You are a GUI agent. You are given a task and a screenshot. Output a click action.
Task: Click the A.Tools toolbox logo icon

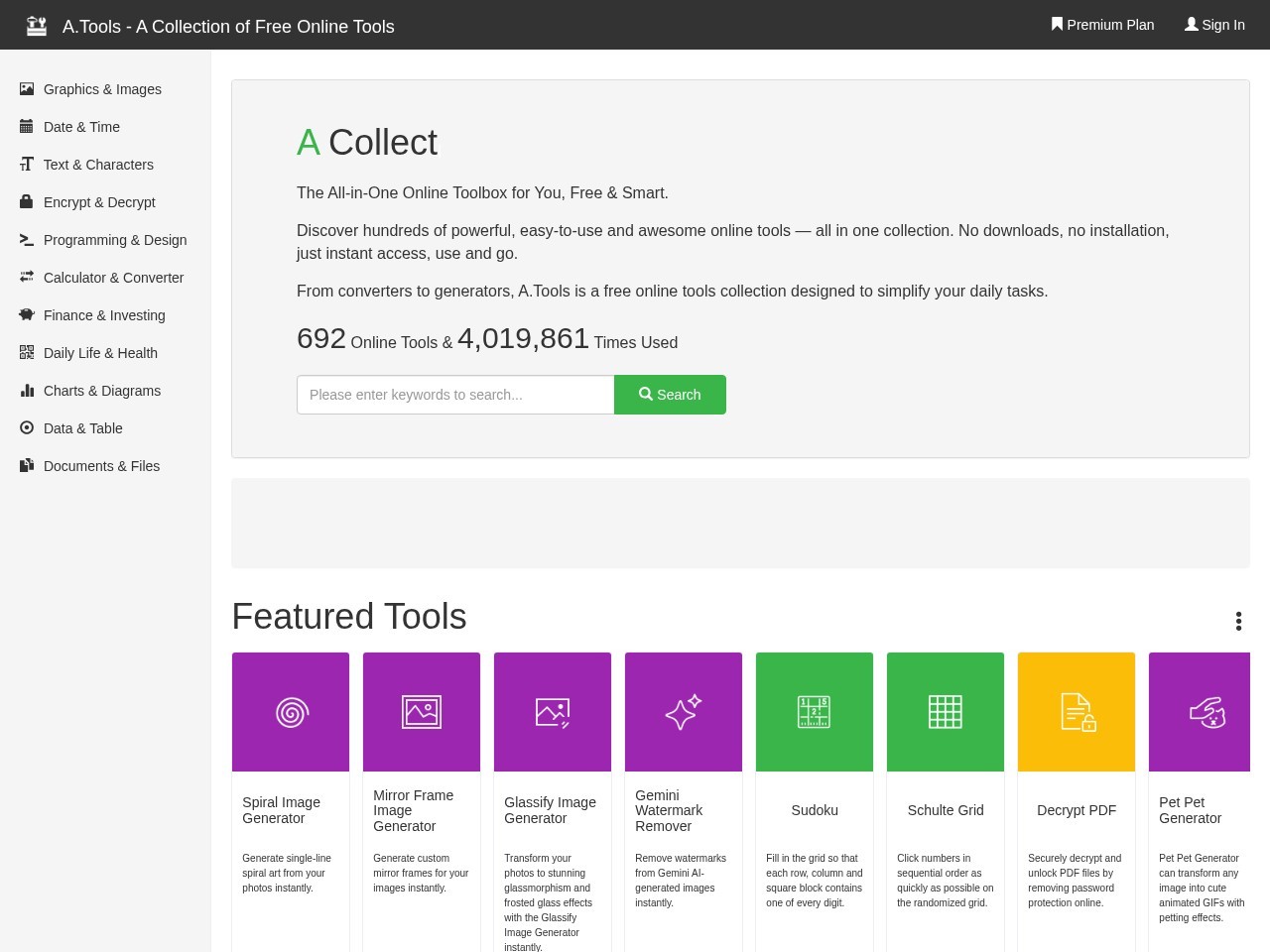(x=37, y=26)
